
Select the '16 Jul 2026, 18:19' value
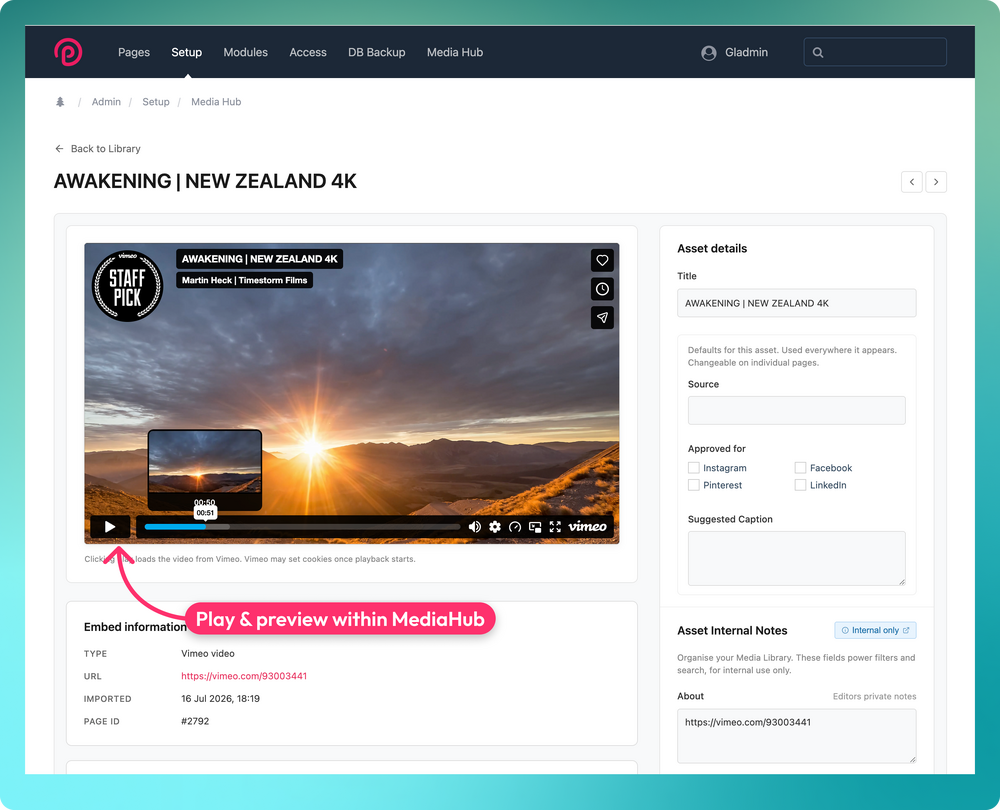[220, 698]
